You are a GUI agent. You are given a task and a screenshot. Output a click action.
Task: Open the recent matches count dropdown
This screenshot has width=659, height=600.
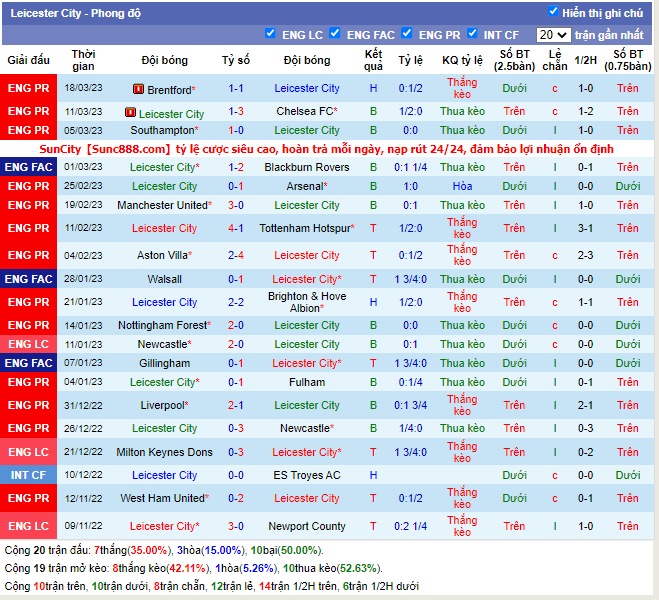click(x=552, y=35)
